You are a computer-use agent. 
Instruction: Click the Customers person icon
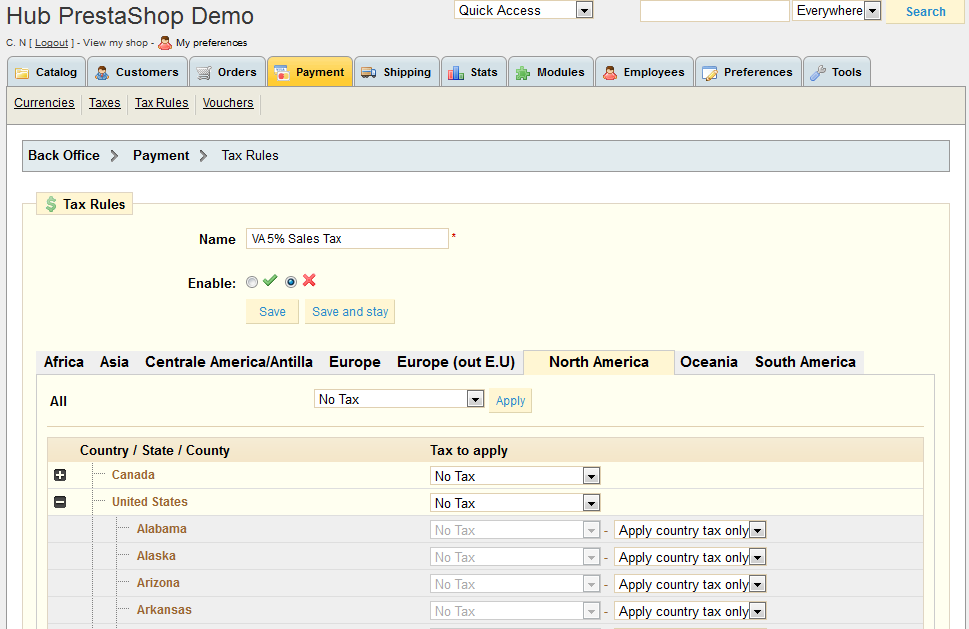(x=102, y=73)
